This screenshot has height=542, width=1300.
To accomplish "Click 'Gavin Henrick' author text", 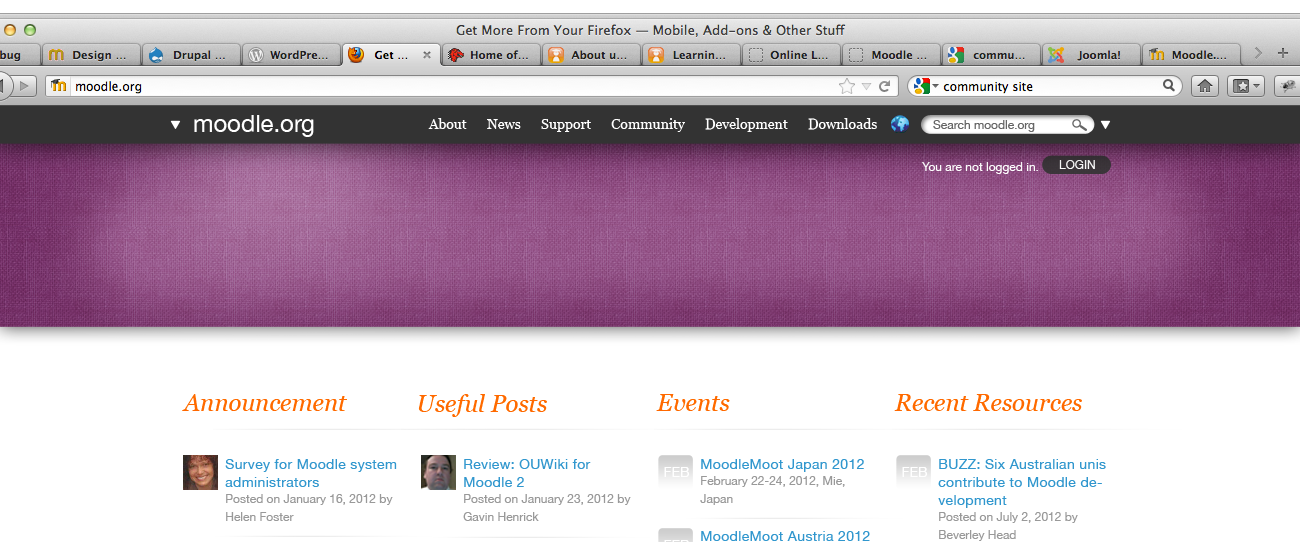I will 501,517.
